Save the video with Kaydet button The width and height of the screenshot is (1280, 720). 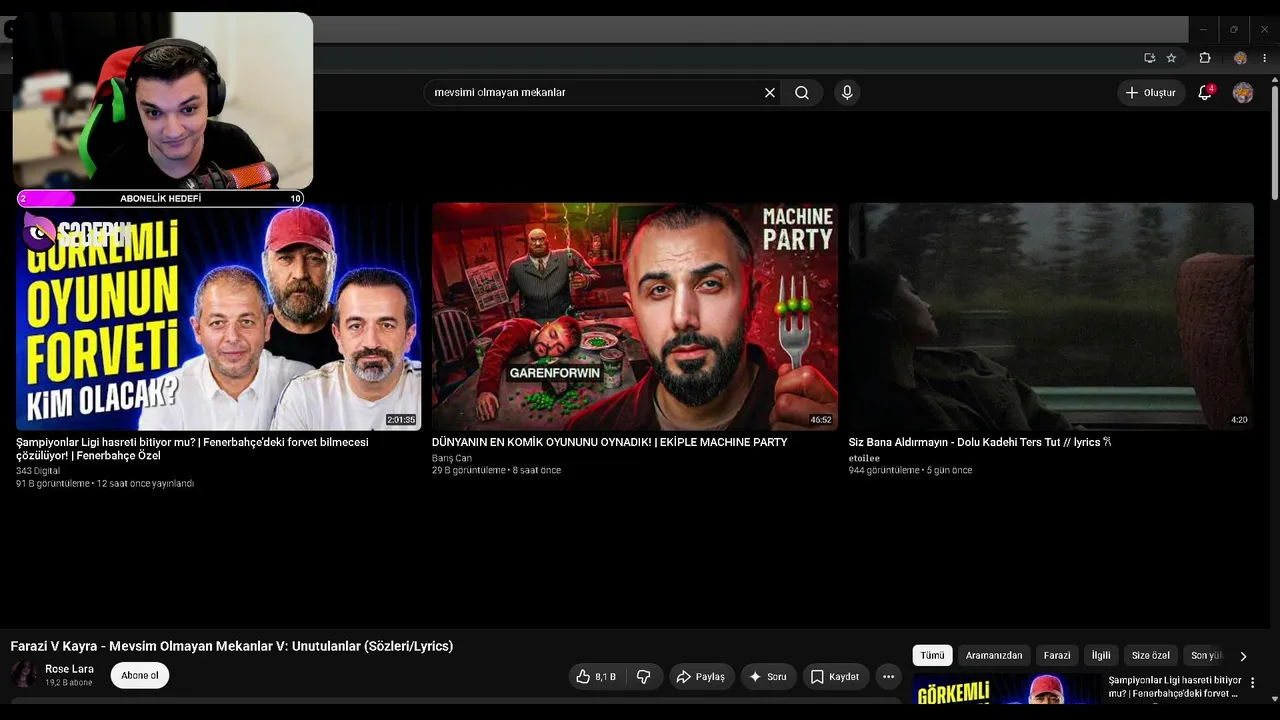835,677
